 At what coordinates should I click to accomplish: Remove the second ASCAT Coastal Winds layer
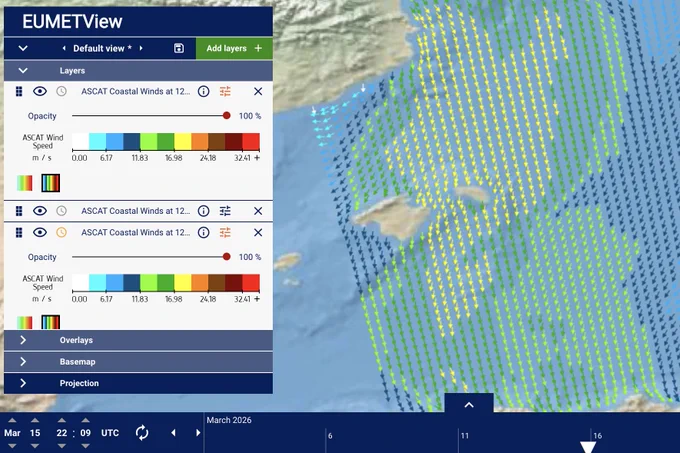click(258, 211)
